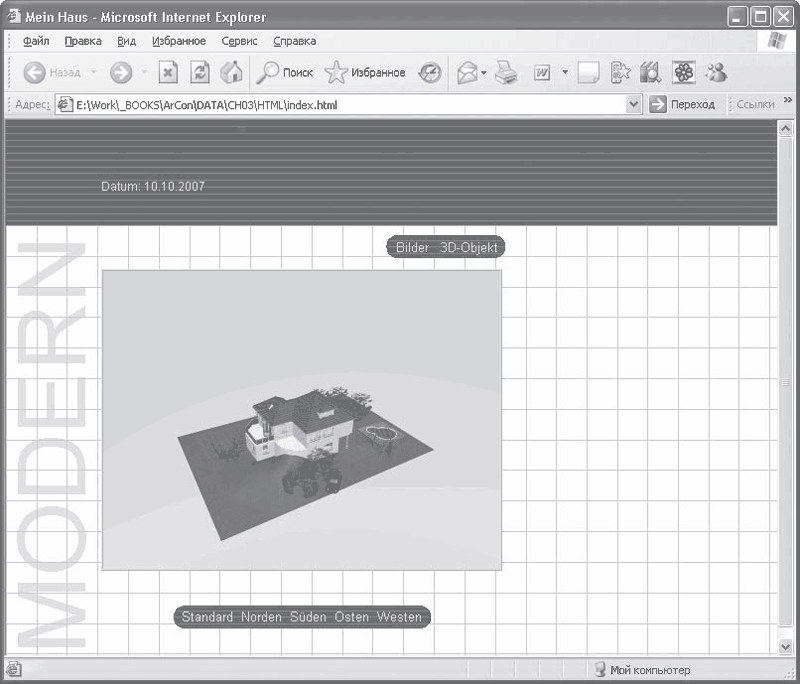This screenshot has width=800, height=684.
Task: Select the Westen view link
Action: 399,617
